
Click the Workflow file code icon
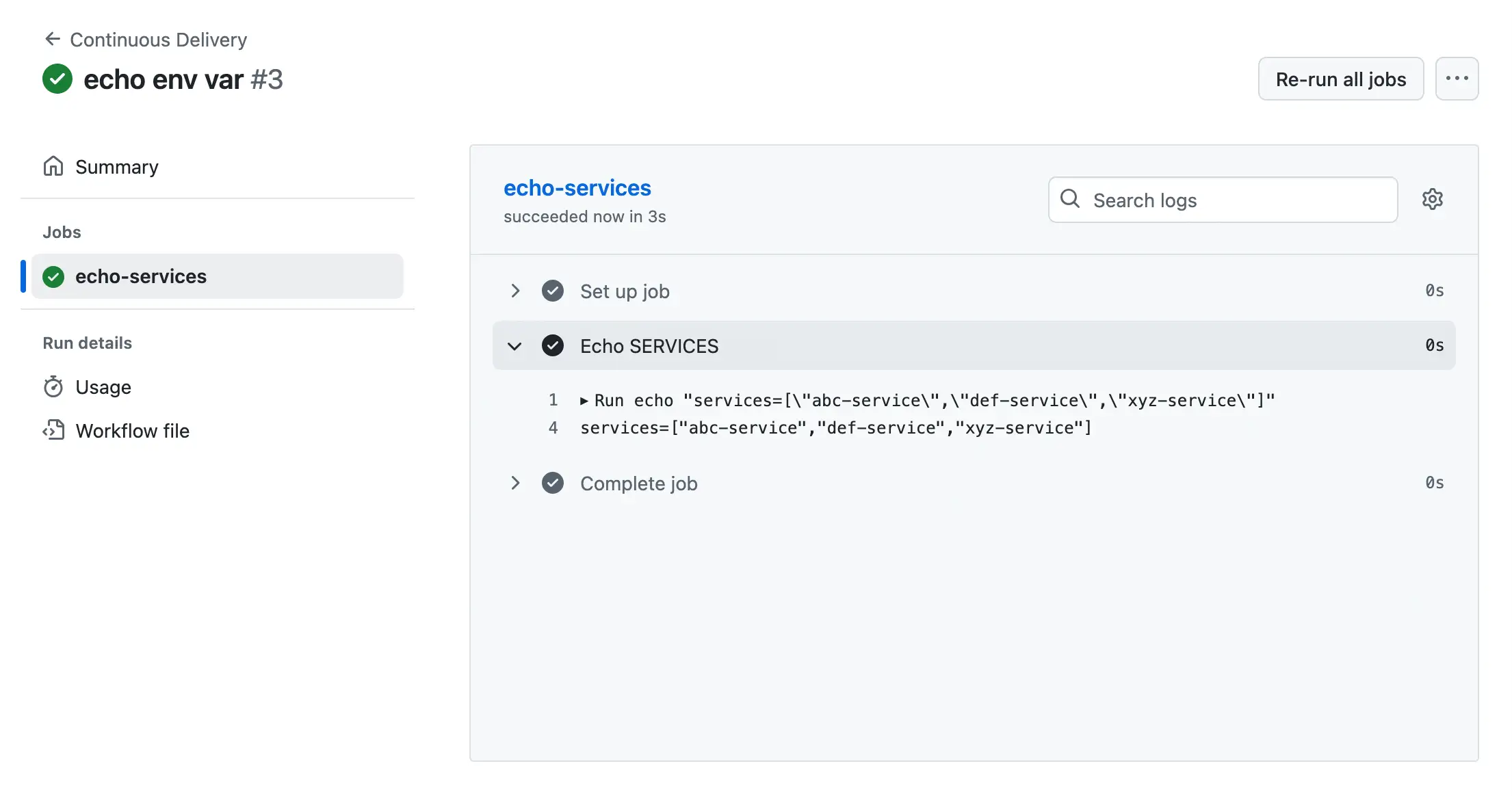pos(54,430)
